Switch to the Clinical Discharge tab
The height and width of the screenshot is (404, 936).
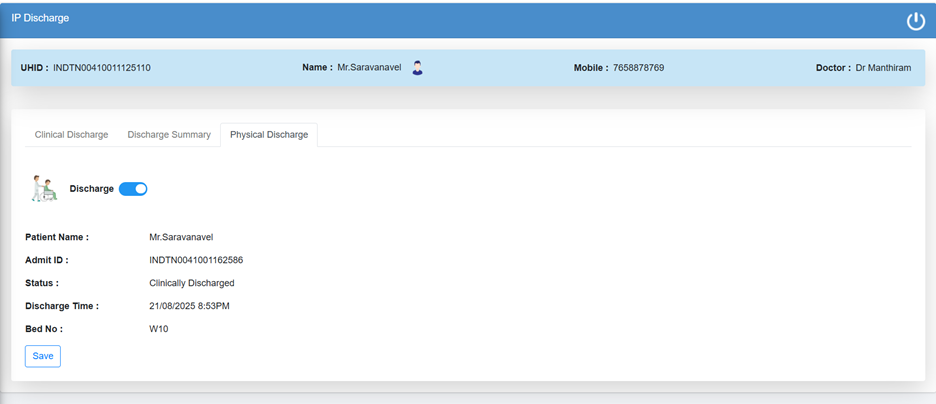point(71,135)
